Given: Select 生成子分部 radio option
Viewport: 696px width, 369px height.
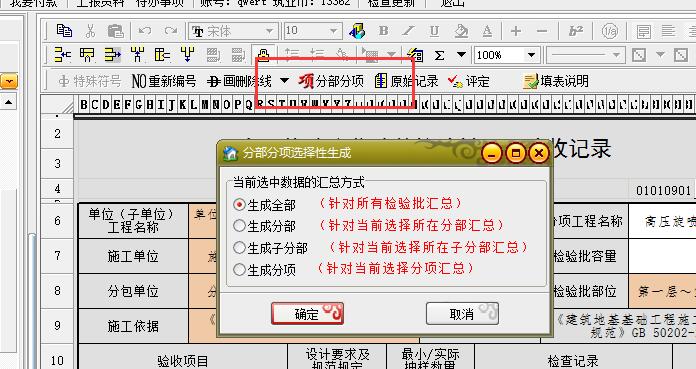Looking at the screenshot, I should (239, 247).
